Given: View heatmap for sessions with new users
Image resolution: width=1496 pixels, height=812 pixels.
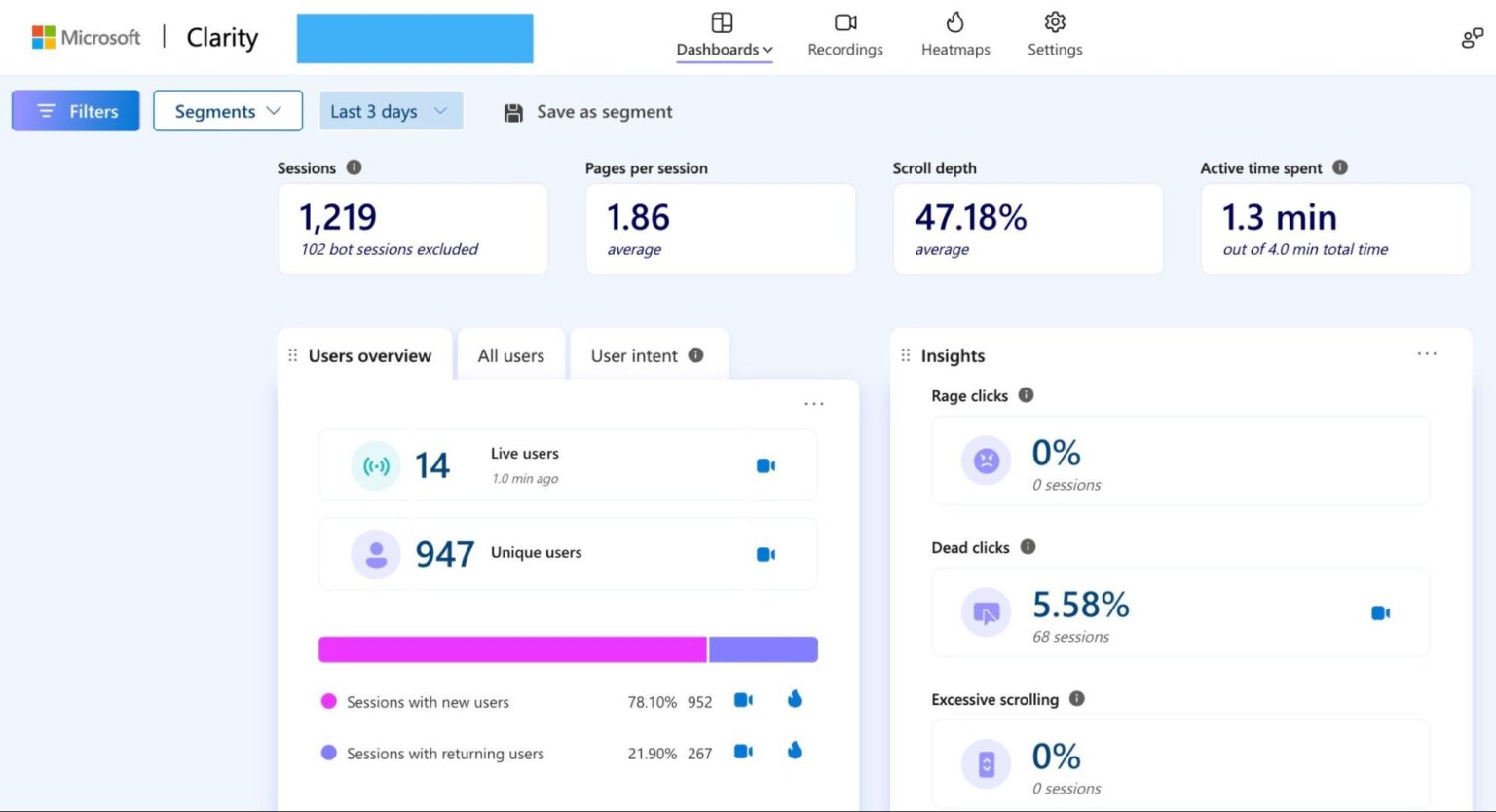Looking at the screenshot, I should (794, 700).
